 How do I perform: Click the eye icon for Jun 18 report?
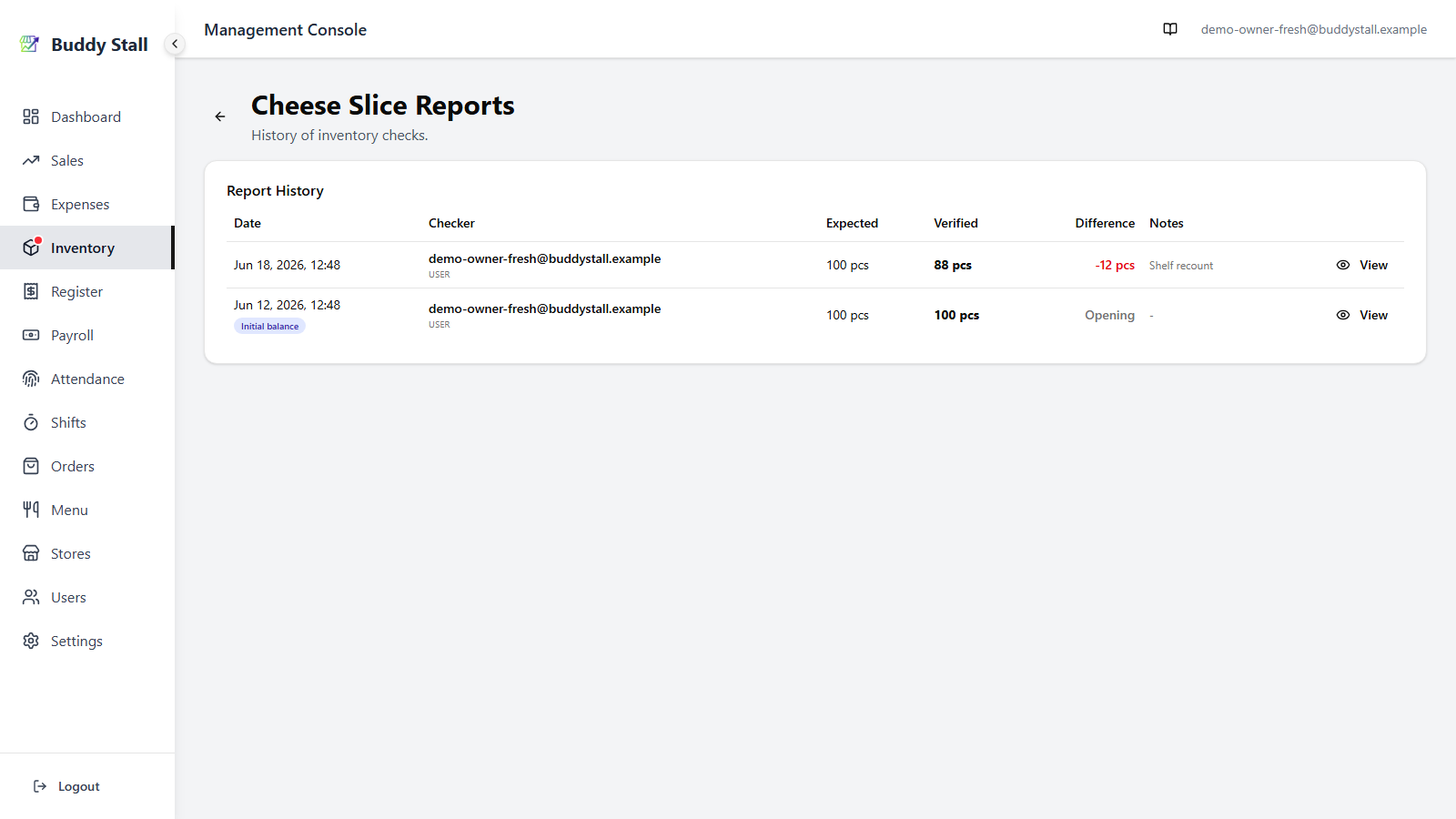[x=1343, y=265]
